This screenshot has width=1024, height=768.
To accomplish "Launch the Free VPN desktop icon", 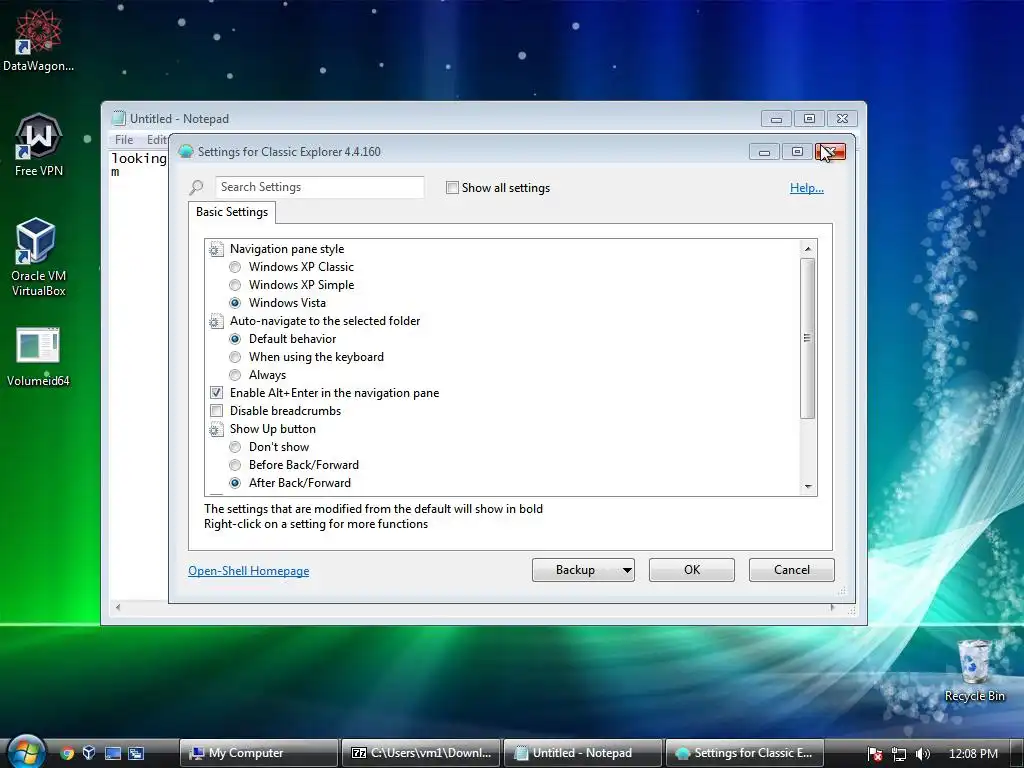I will point(38,145).
